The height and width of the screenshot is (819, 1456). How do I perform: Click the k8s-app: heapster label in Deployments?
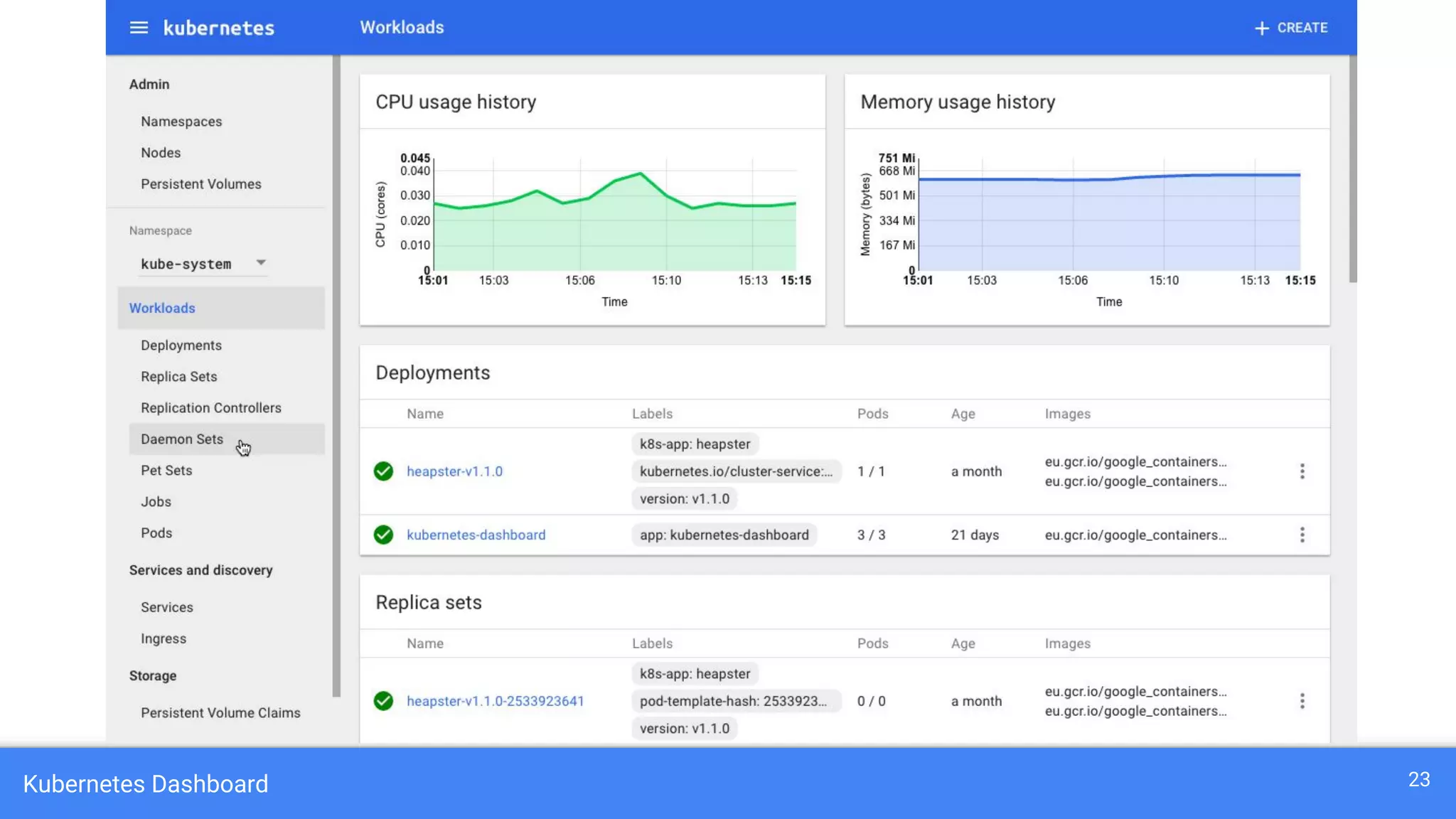[x=695, y=444]
